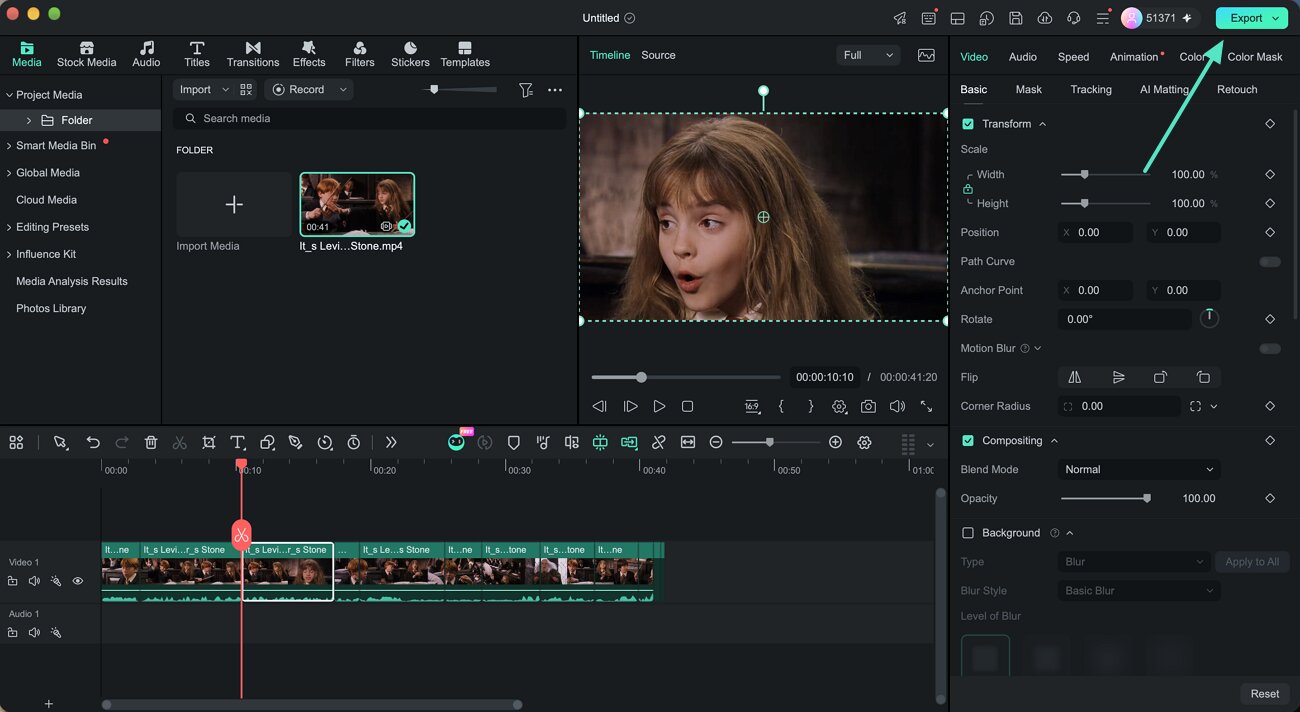
Task: Open the Stickers tab
Action: pos(410,54)
